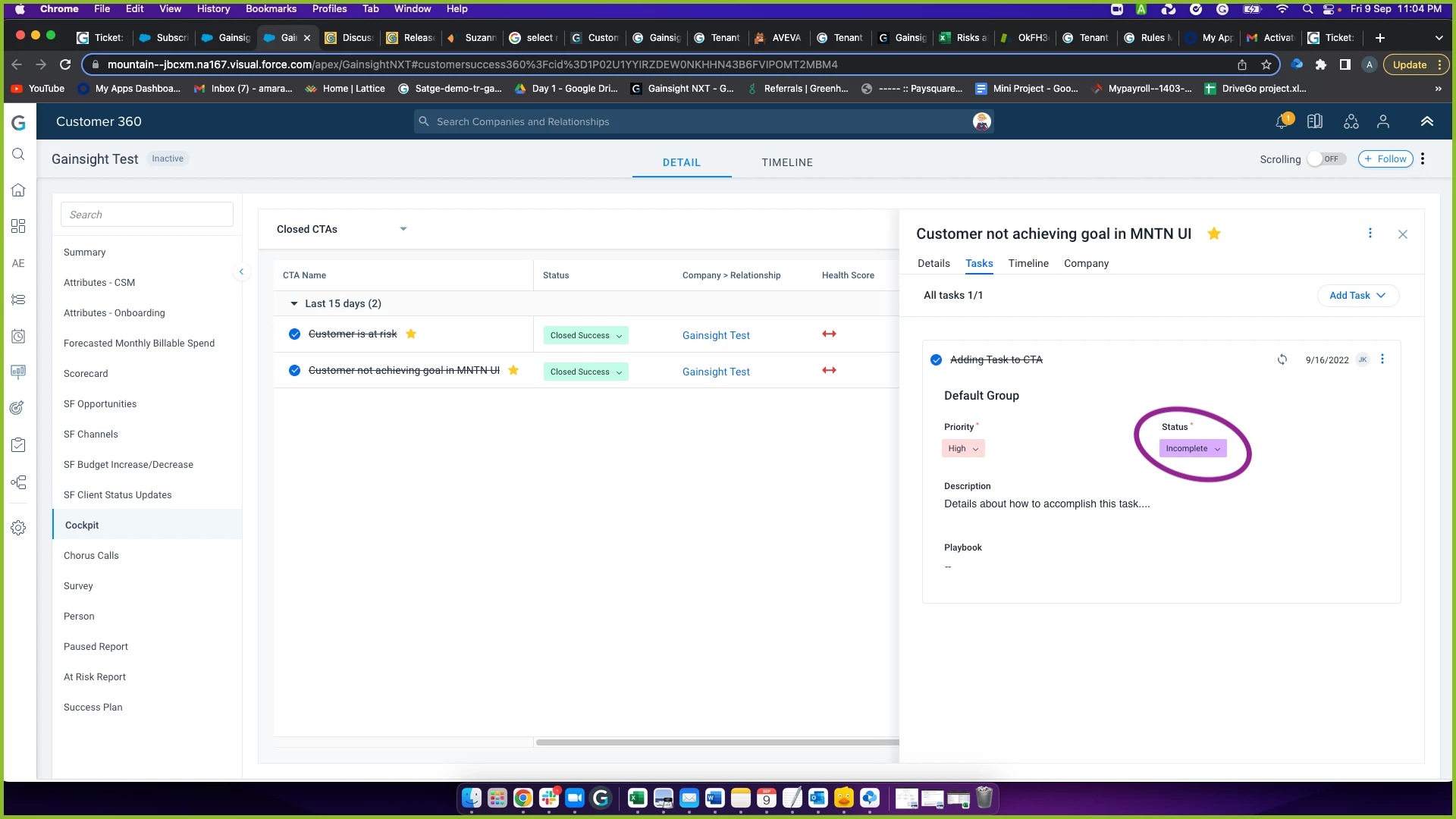This screenshot has width=1456, height=819.
Task: Select At Risk Report in the section list
Action: 95,676
